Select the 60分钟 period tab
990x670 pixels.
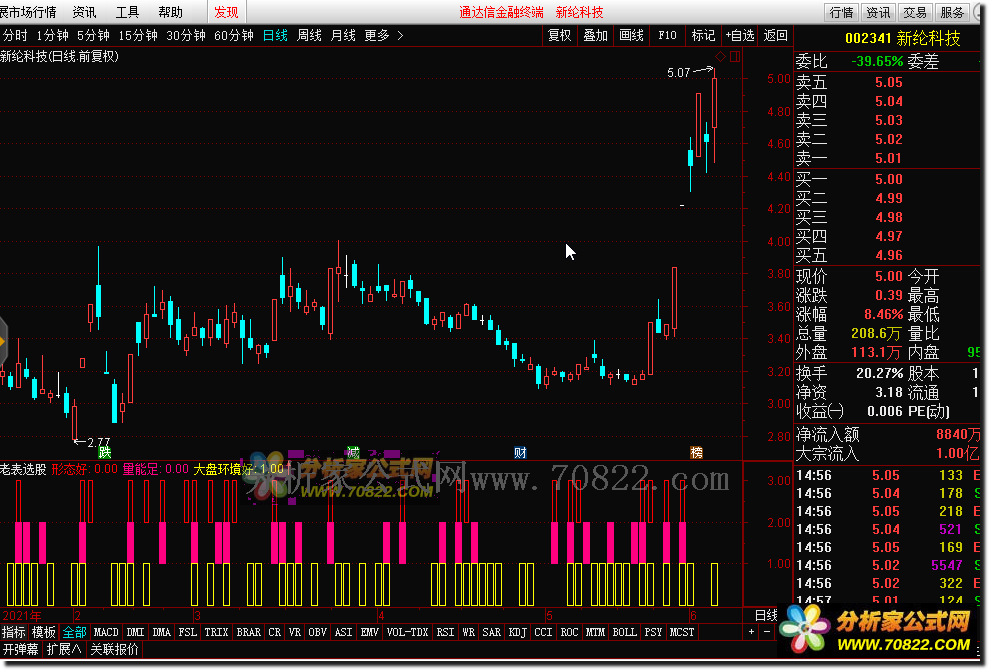click(x=234, y=35)
